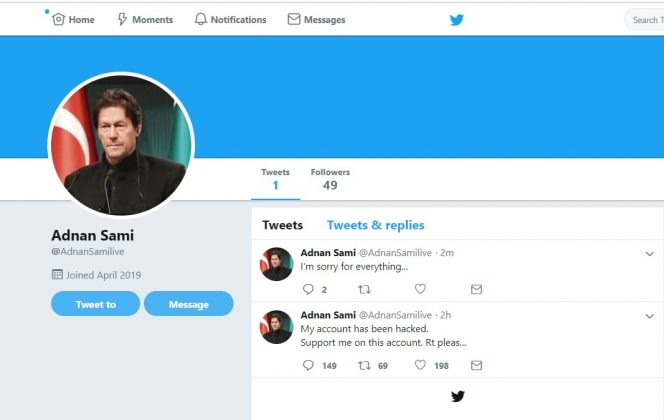Click the Twitter bird logo in top bar
The height and width of the screenshot is (420, 664).
[456, 20]
